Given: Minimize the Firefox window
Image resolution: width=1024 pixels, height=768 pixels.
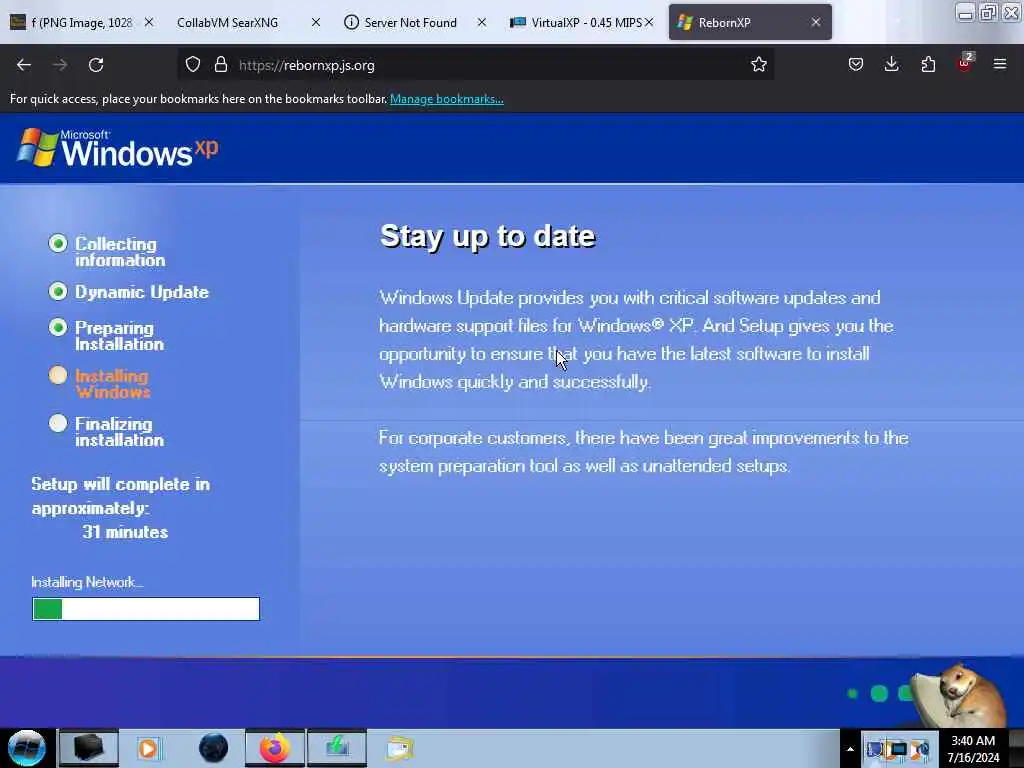Looking at the screenshot, I should (965, 12).
